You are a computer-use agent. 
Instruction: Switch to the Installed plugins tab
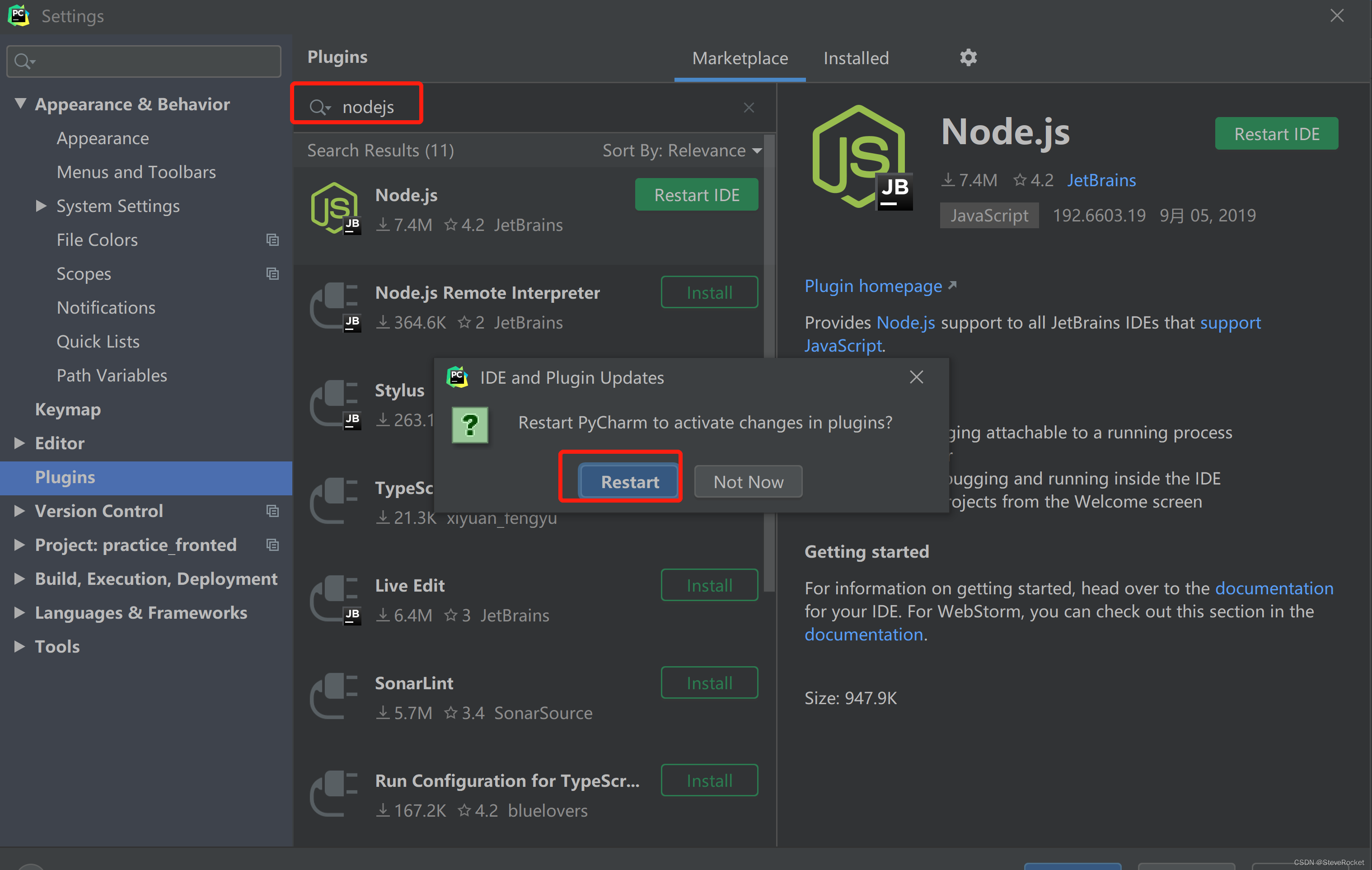856,58
